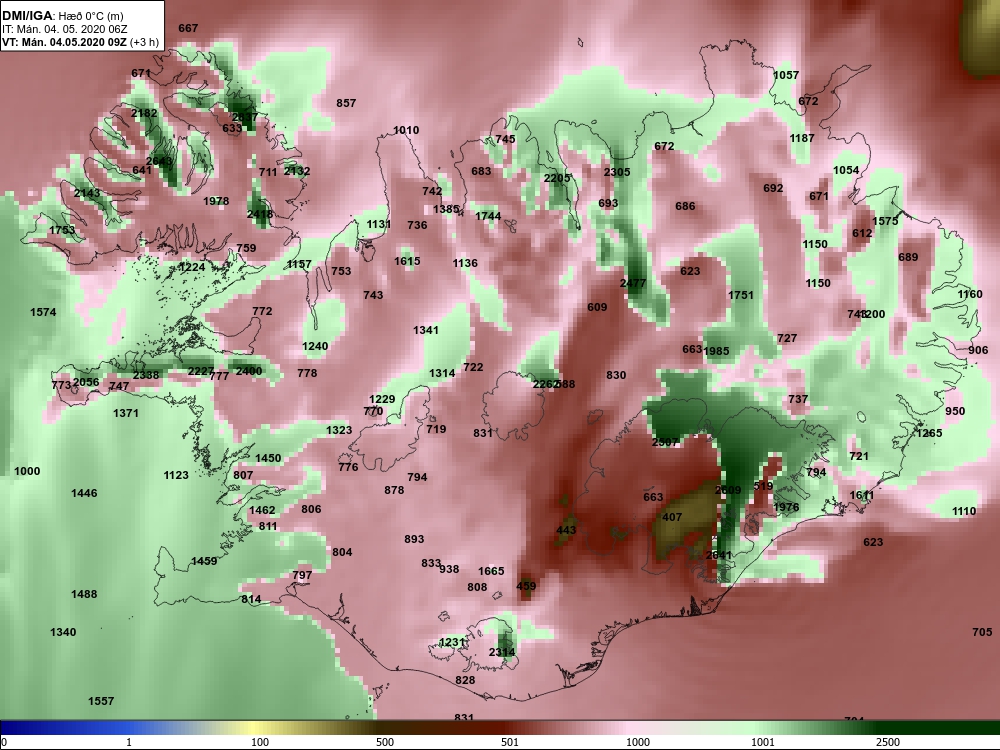Click the map value "1985"

click(x=716, y=351)
